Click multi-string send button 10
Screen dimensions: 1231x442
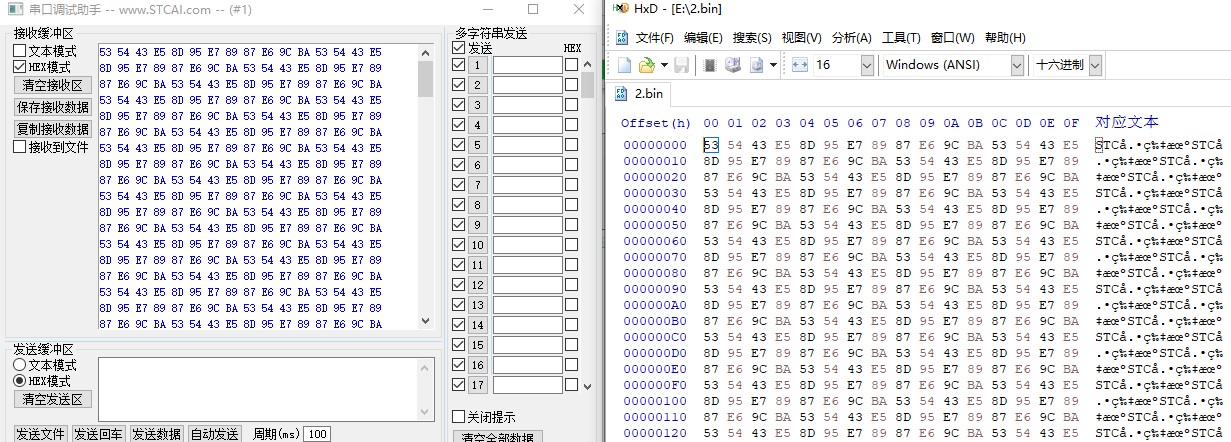(x=478, y=245)
